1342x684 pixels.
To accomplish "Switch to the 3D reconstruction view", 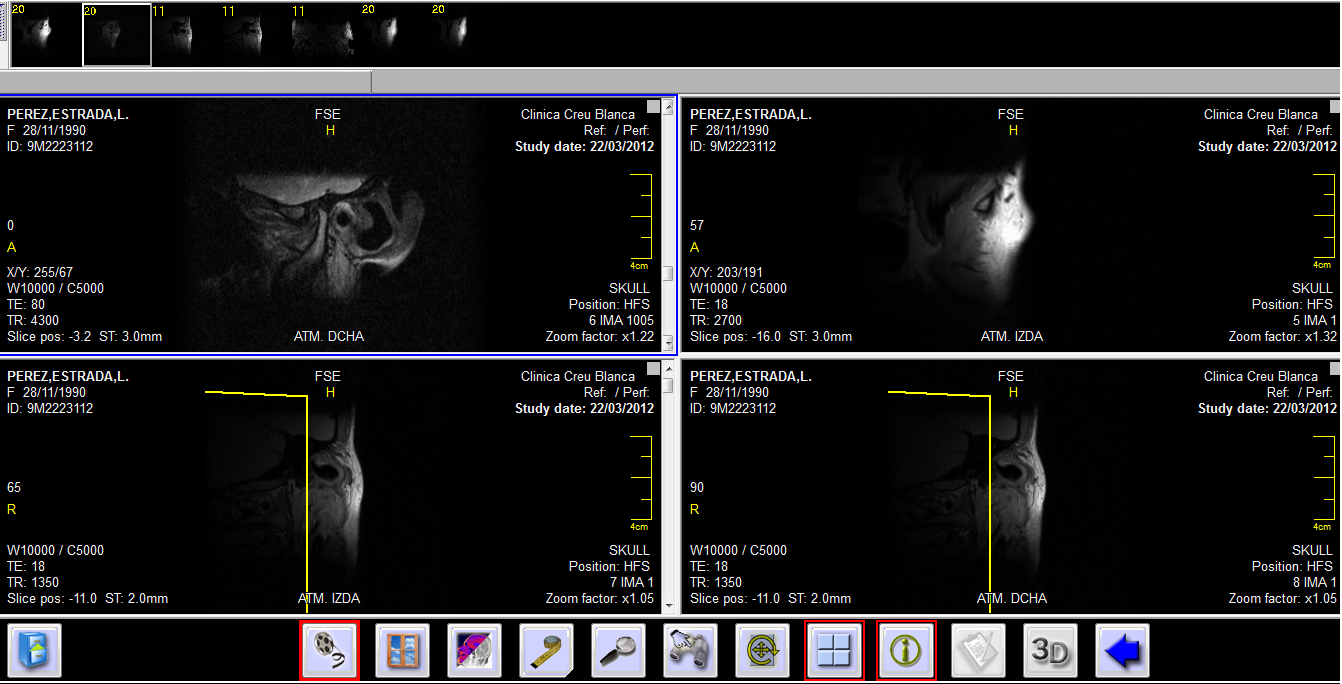I will pos(1050,649).
